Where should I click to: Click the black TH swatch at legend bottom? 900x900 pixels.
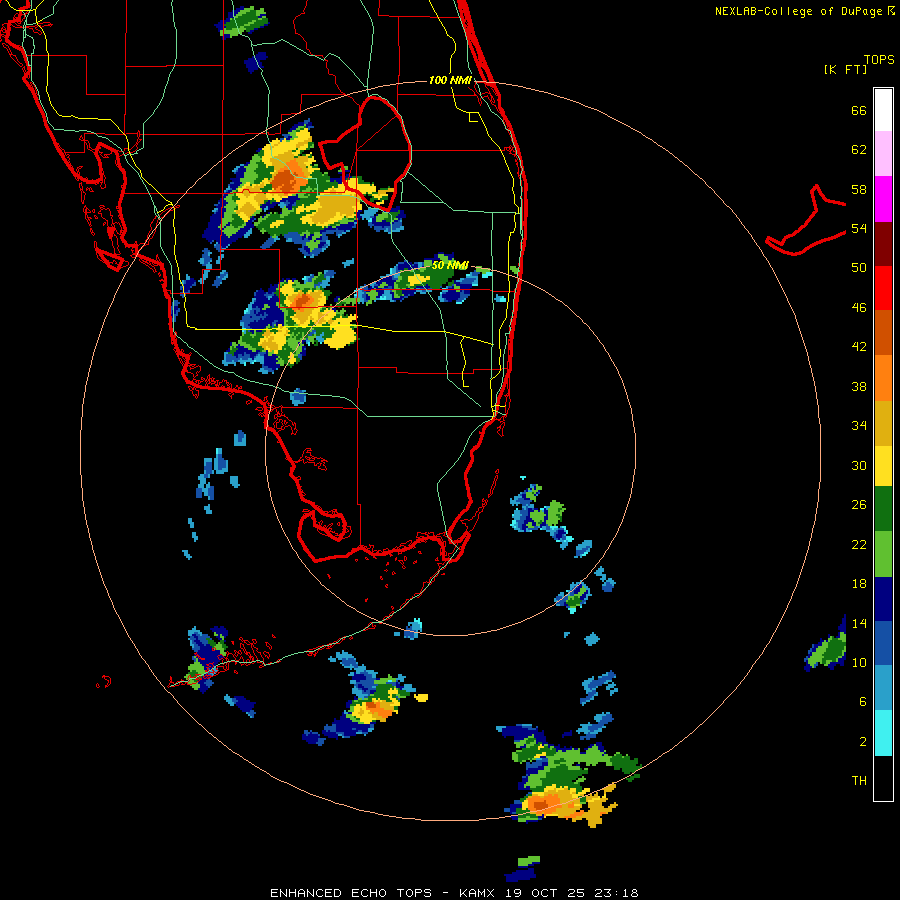point(883,778)
